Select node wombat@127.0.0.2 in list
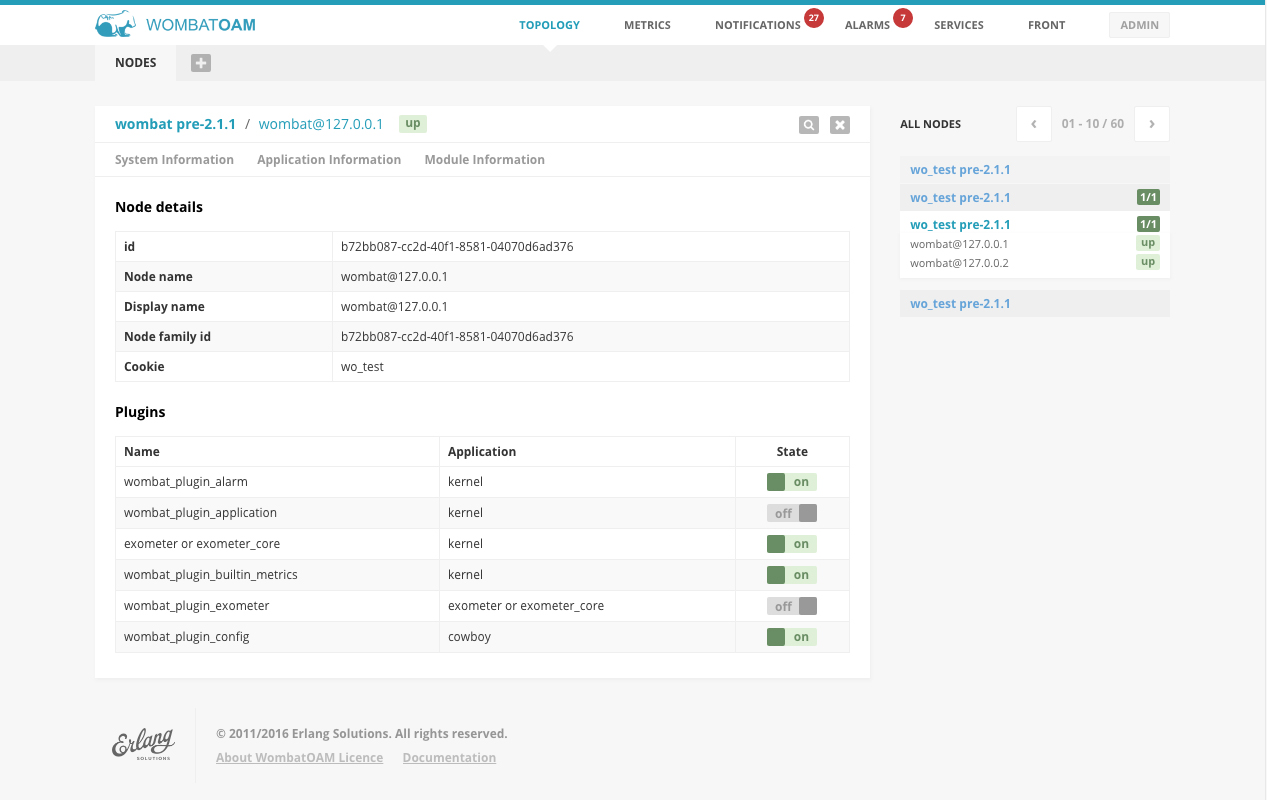 click(x=959, y=263)
